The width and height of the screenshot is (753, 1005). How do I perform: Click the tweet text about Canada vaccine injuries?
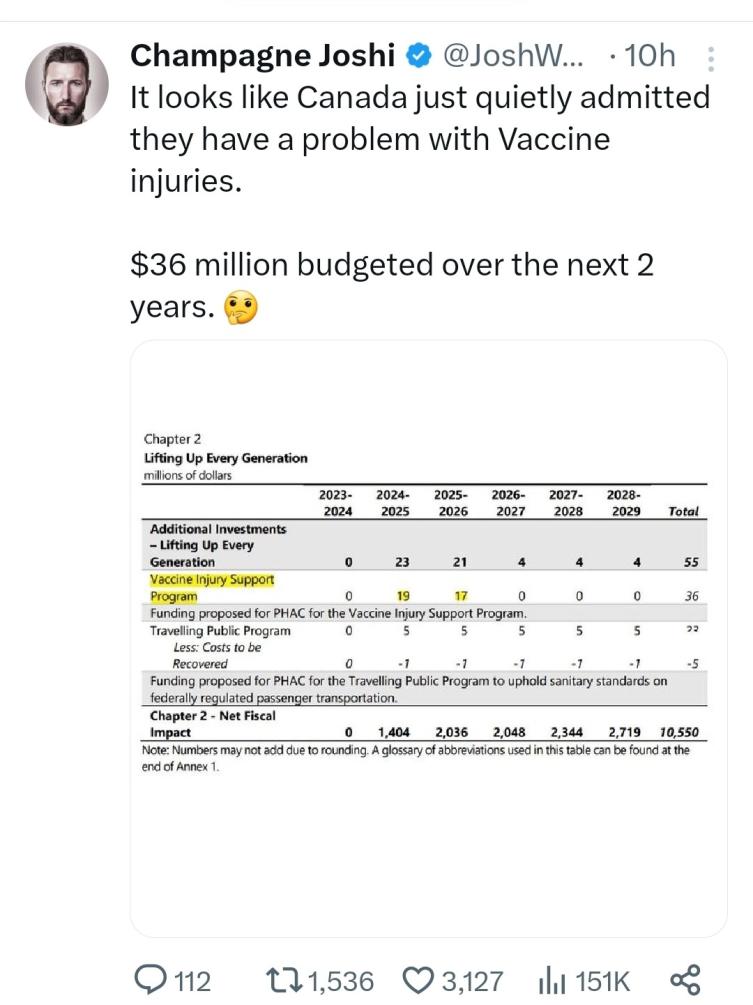(x=420, y=142)
